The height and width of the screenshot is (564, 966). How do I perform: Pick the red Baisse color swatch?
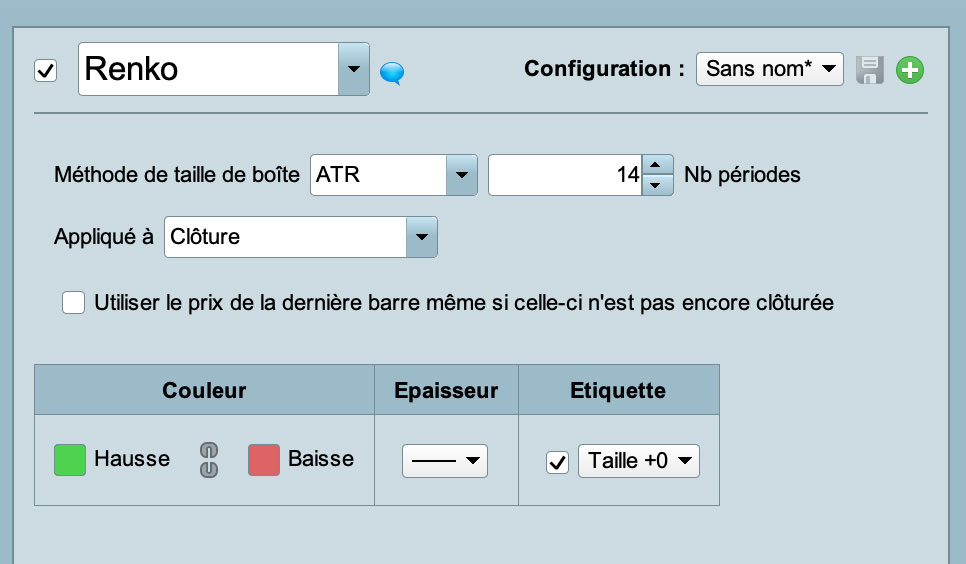[x=264, y=460]
